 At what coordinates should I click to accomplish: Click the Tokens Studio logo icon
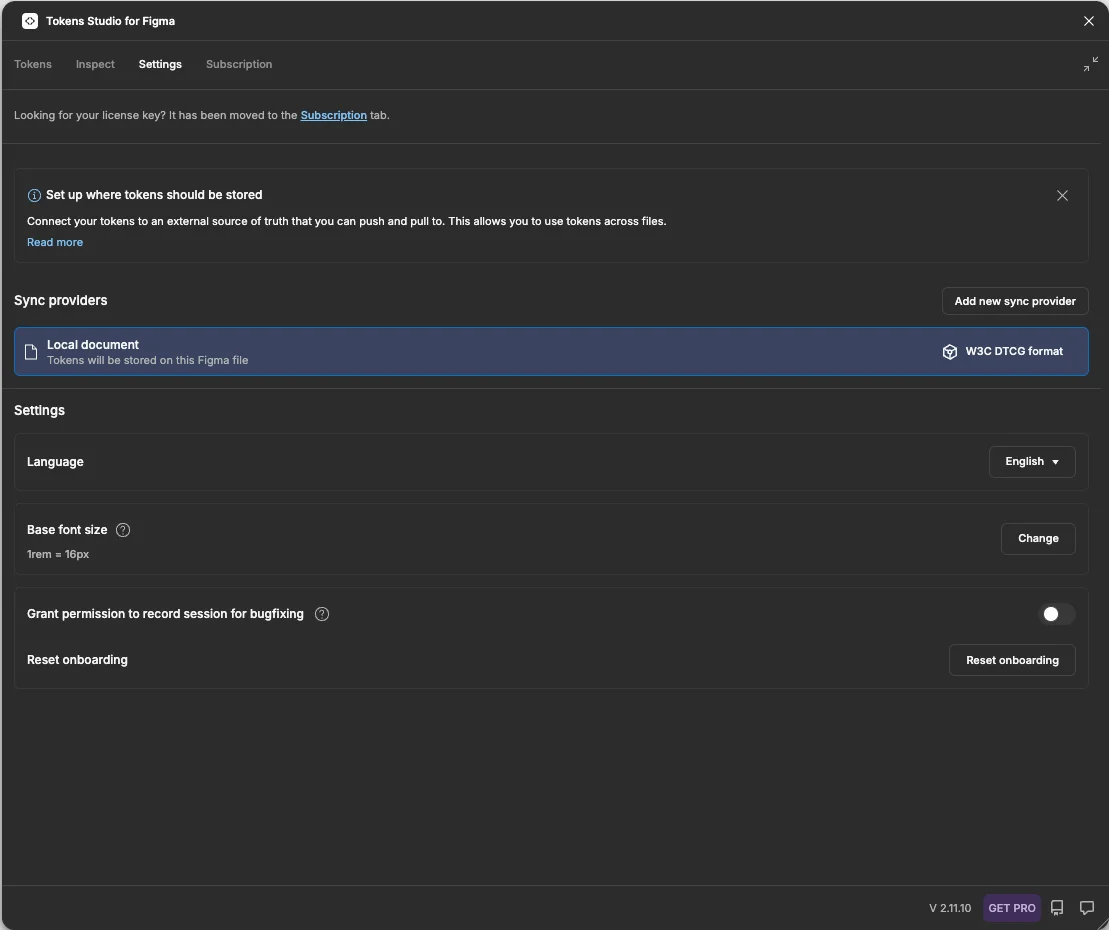coord(30,21)
